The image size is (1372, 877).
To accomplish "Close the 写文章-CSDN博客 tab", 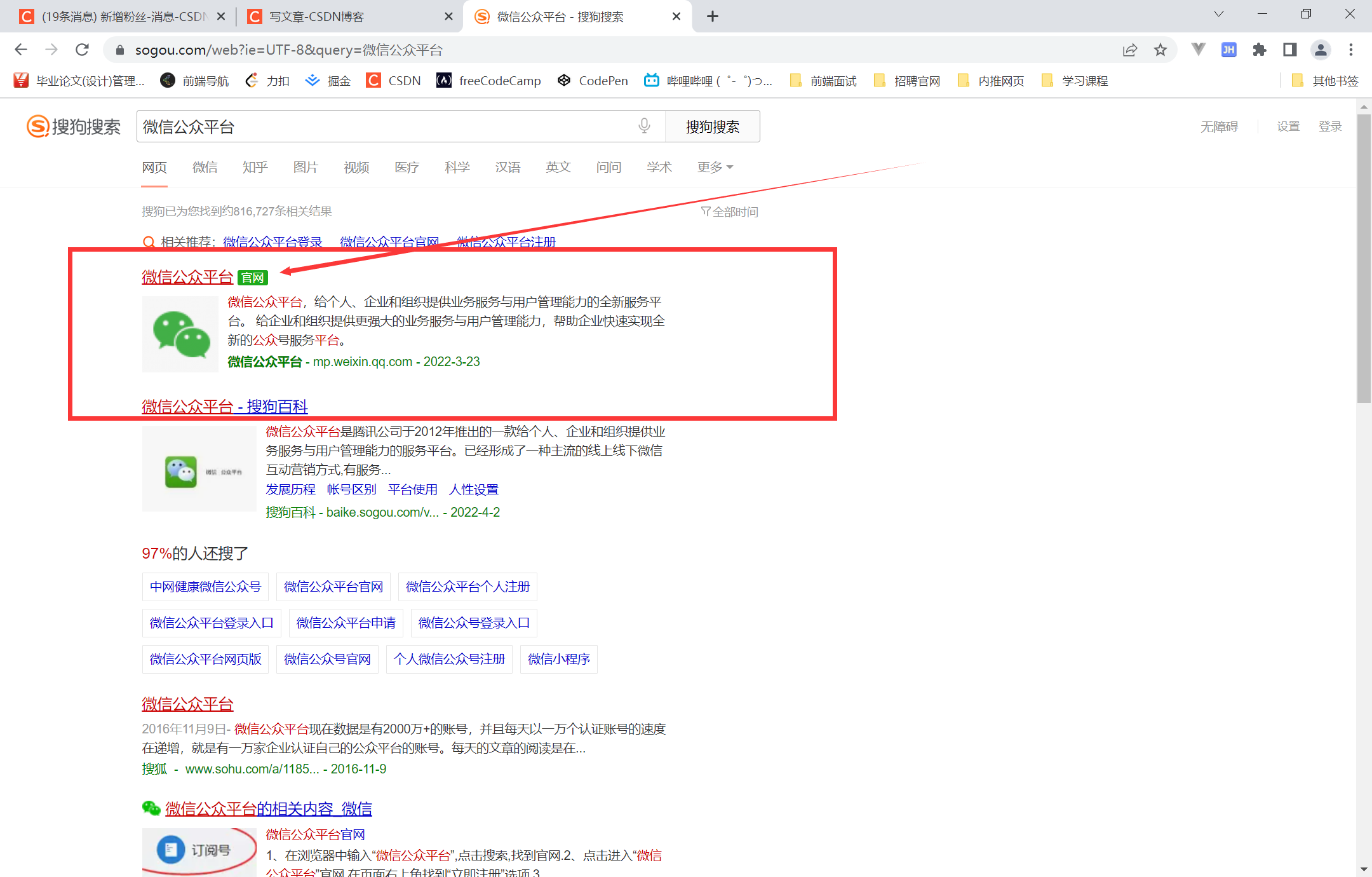I will (448, 17).
